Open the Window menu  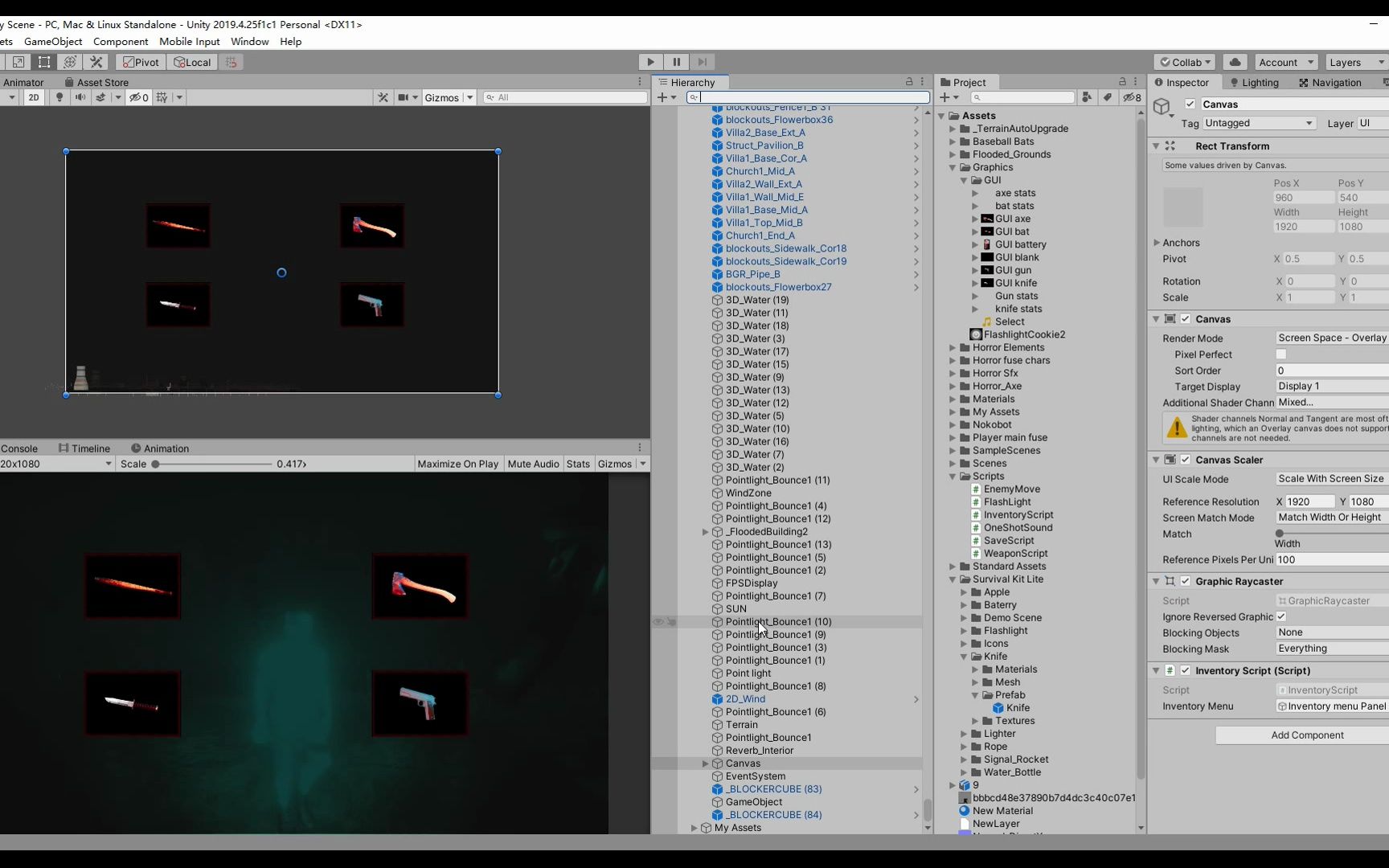click(x=249, y=41)
